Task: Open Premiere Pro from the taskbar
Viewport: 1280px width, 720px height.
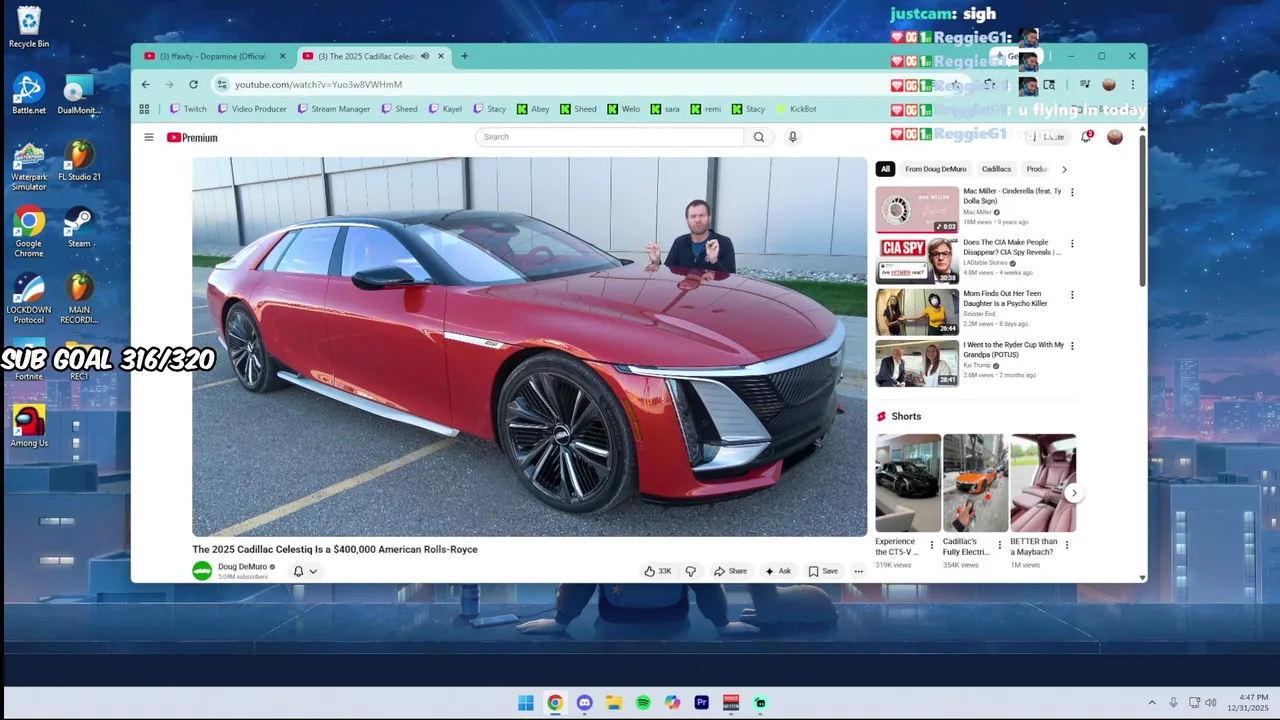Action: click(702, 703)
